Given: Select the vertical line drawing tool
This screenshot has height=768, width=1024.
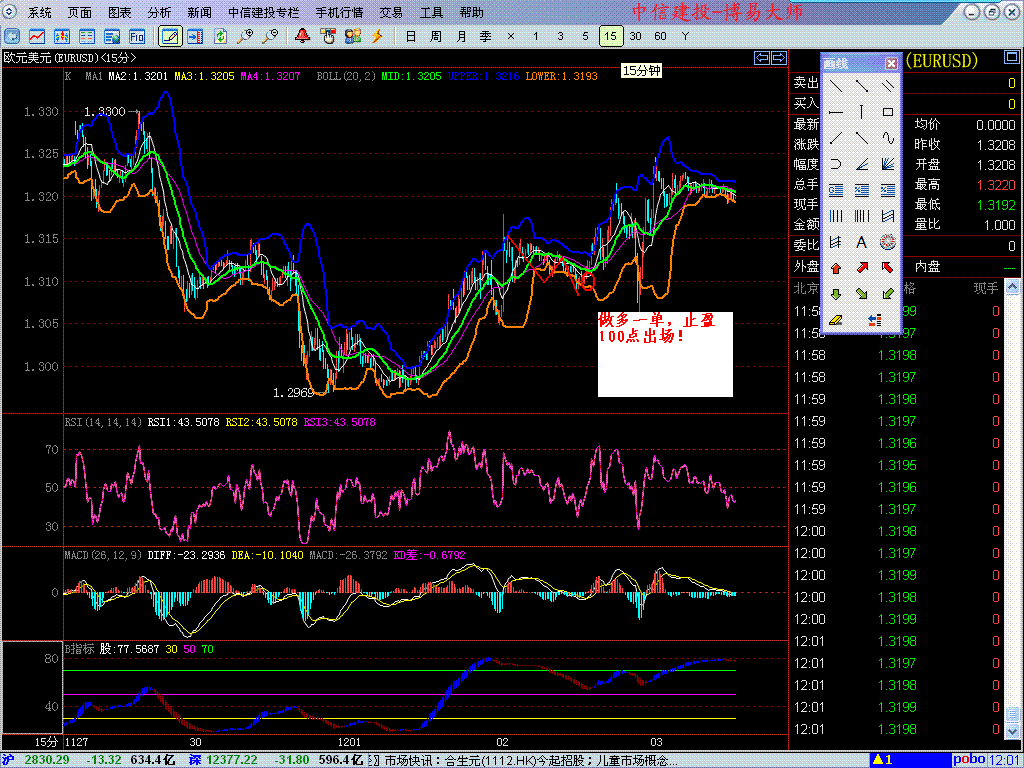Looking at the screenshot, I should (x=861, y=112).
